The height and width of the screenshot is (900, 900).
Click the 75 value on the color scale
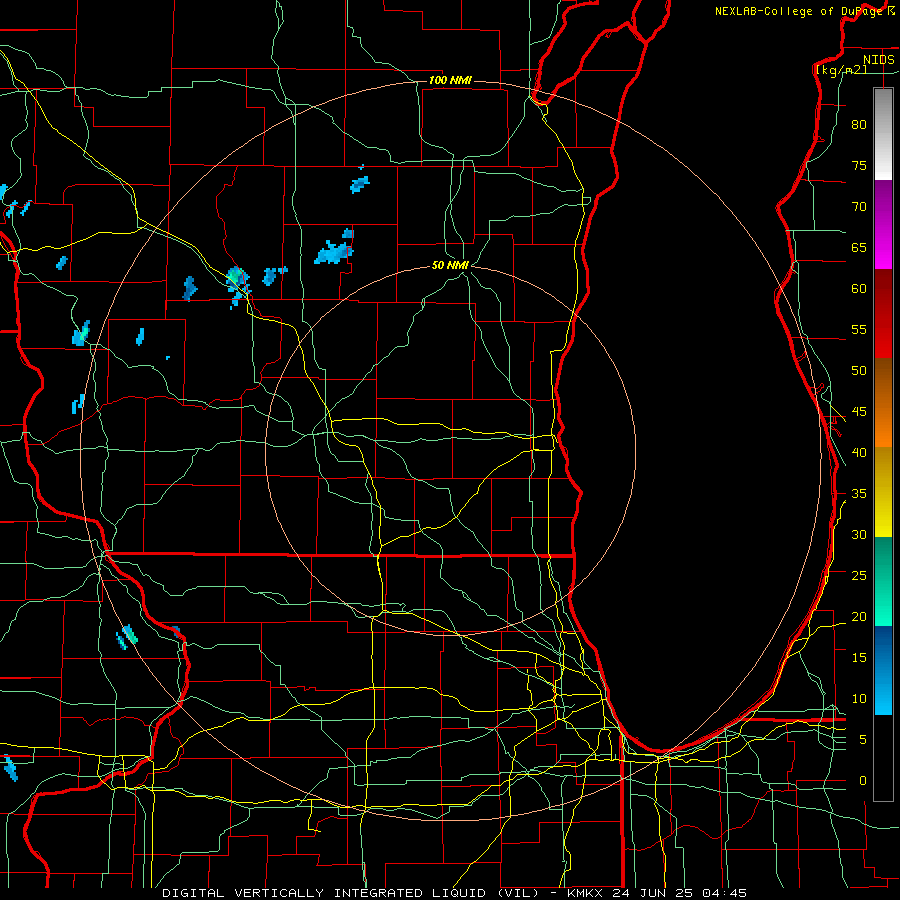(x=859, y=166)
